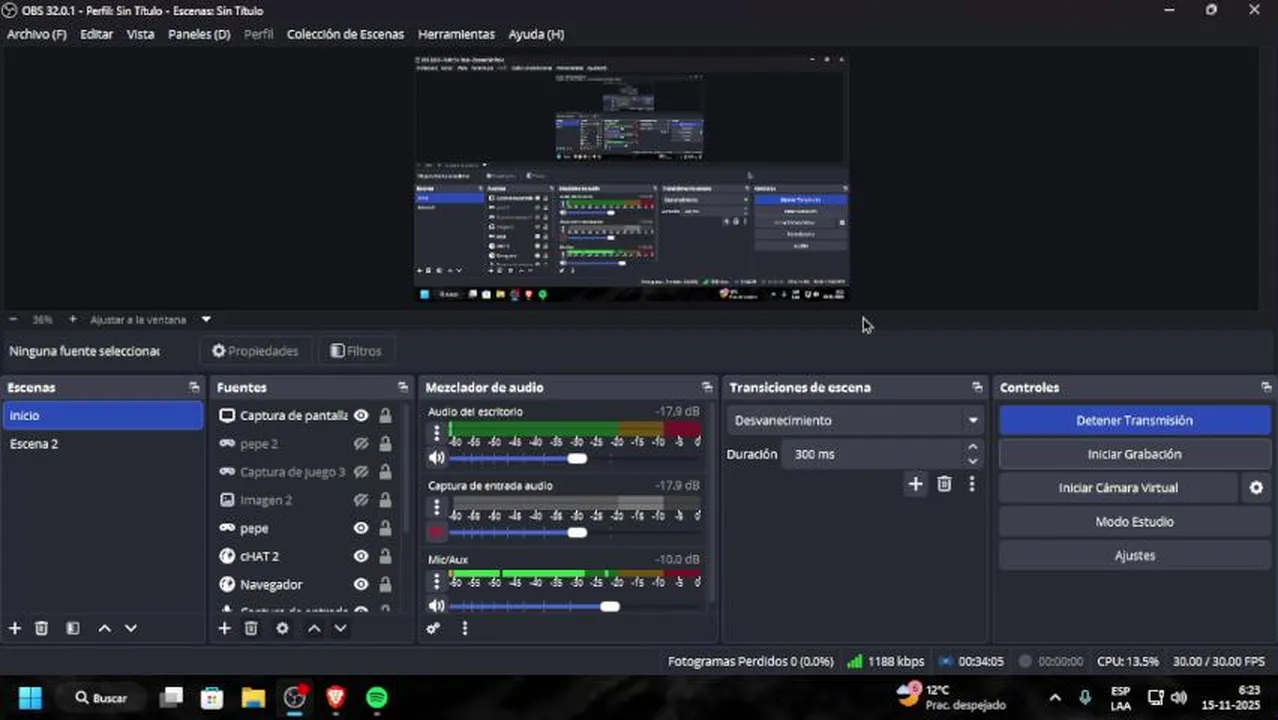Open Brave browser from taskbar
Image resolution: width=1278 pixels, height=720 pixels.
click(335, 697)
